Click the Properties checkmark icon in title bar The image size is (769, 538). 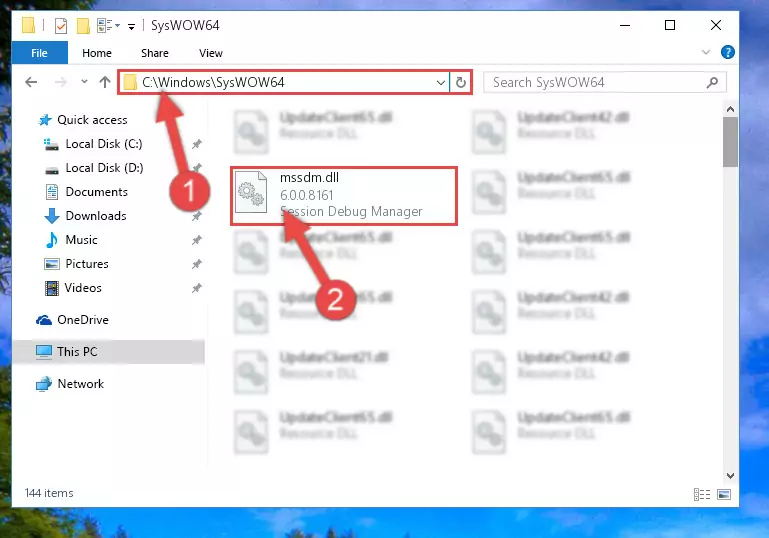(x=61, y=26)
